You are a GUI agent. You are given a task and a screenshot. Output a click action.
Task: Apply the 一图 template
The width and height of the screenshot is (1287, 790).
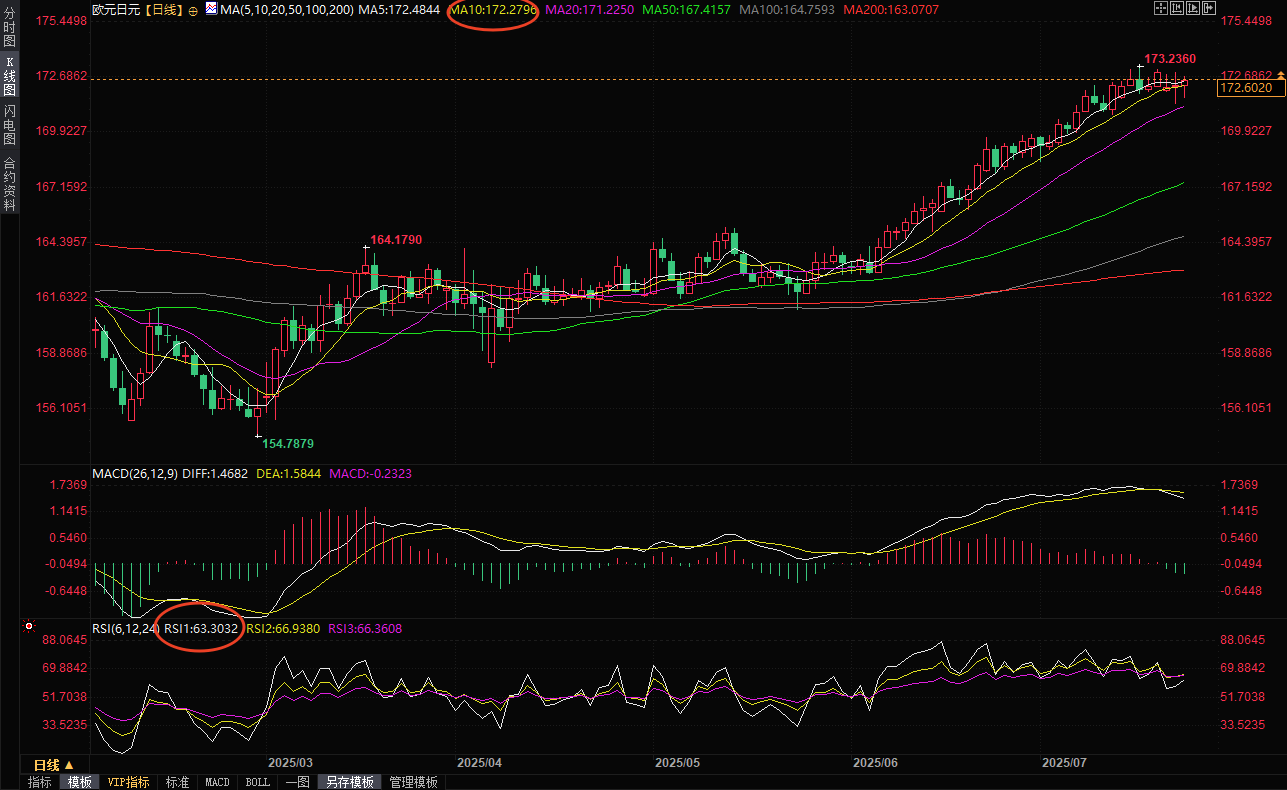click(297, 782)
